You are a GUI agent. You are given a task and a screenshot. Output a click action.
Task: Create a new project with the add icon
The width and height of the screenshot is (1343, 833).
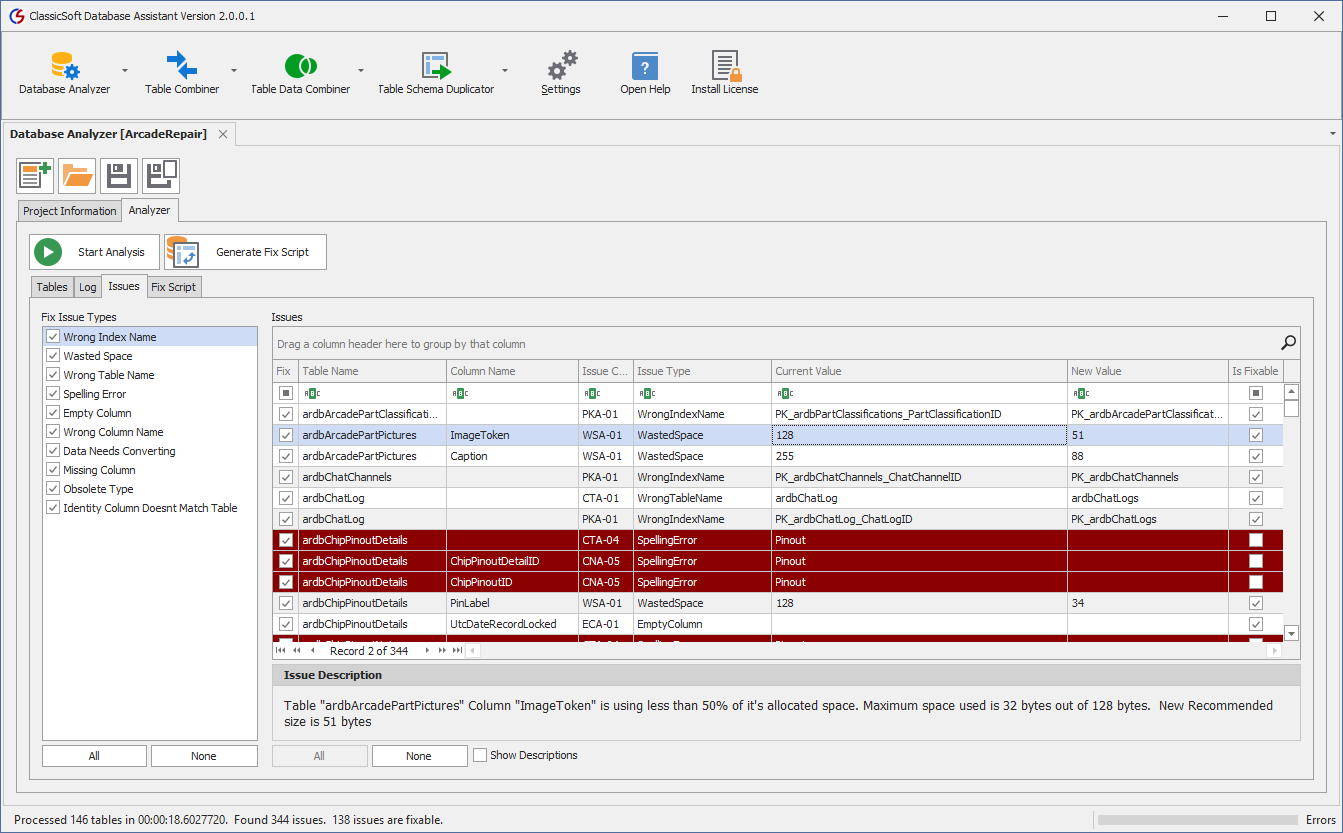35,175
